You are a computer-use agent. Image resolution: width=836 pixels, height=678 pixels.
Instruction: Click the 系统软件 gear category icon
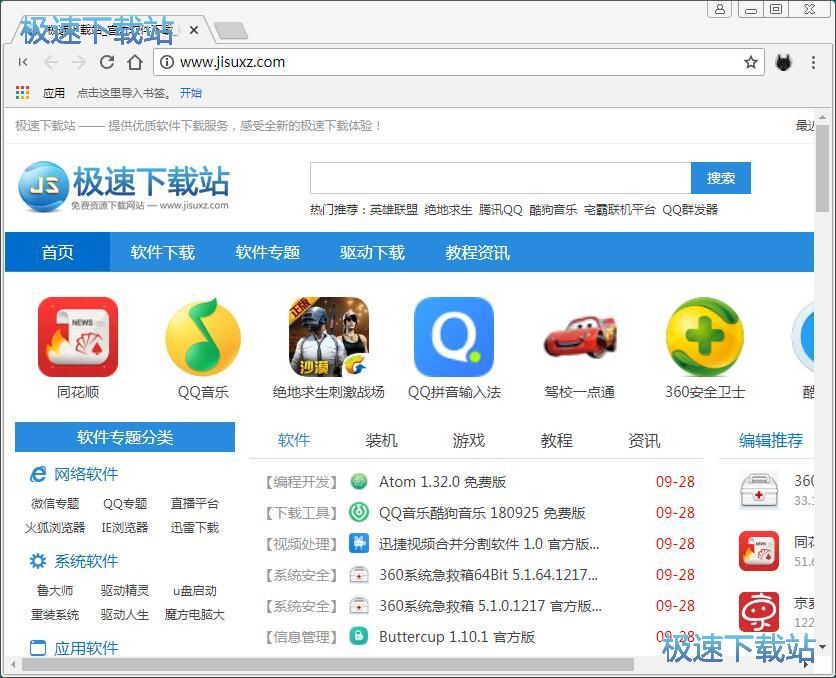coord(38,561)
